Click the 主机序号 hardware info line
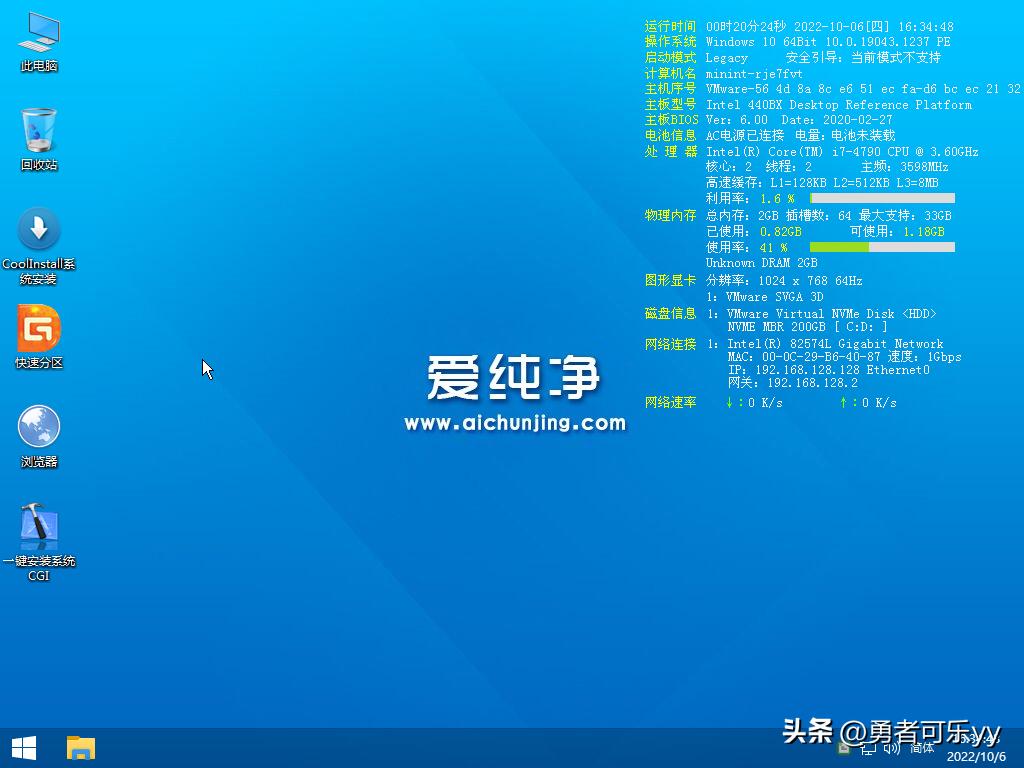This screenshot has width=1024, height=768. [x=671, y=89]
